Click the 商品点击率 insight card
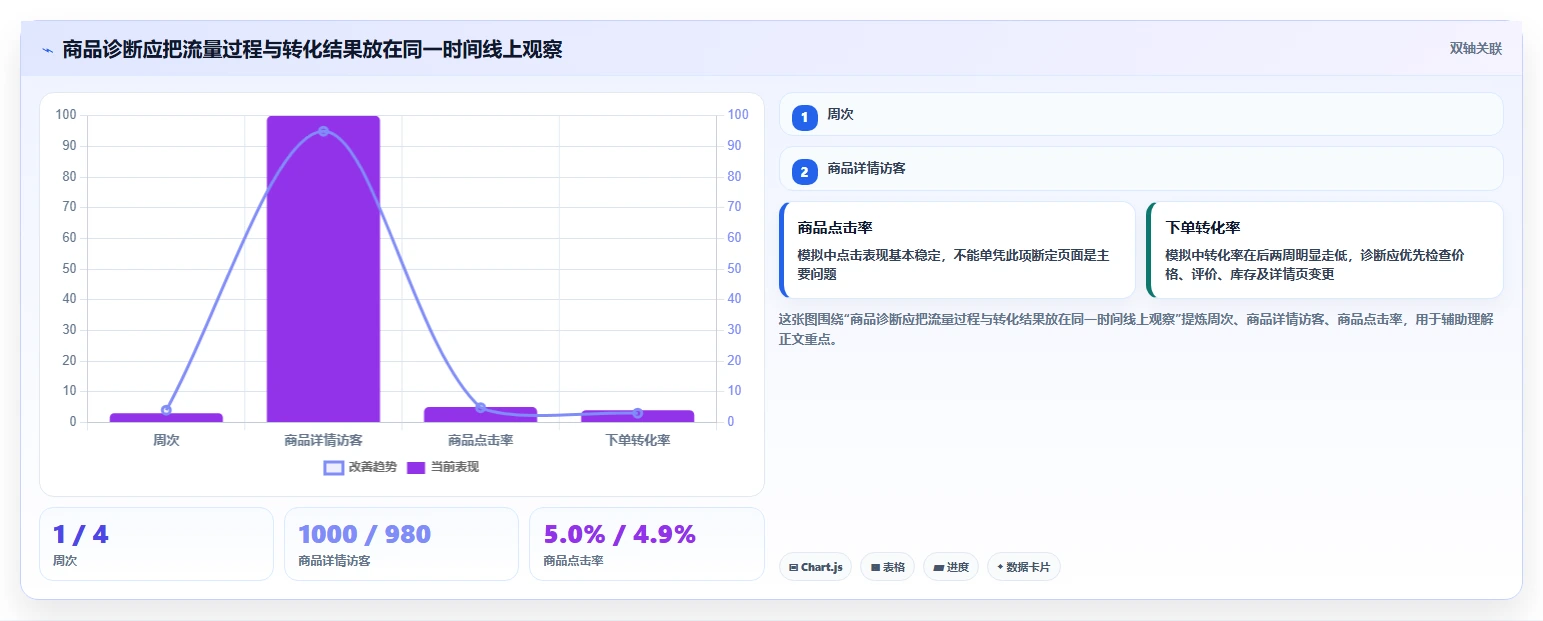 coord(957,250)
